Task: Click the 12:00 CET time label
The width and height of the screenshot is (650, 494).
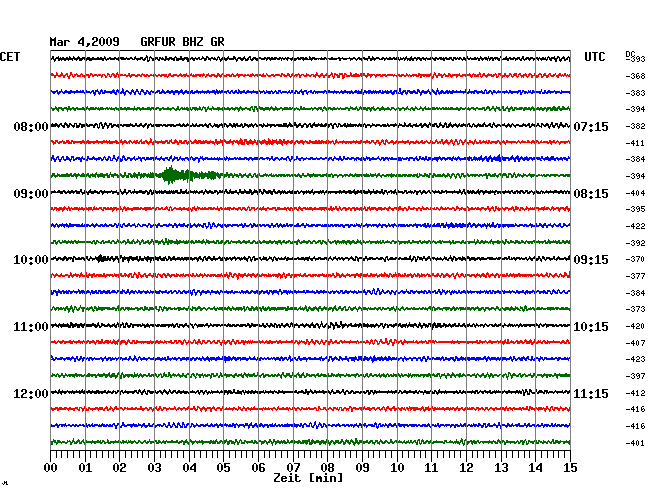Action: tap(31, 393)
